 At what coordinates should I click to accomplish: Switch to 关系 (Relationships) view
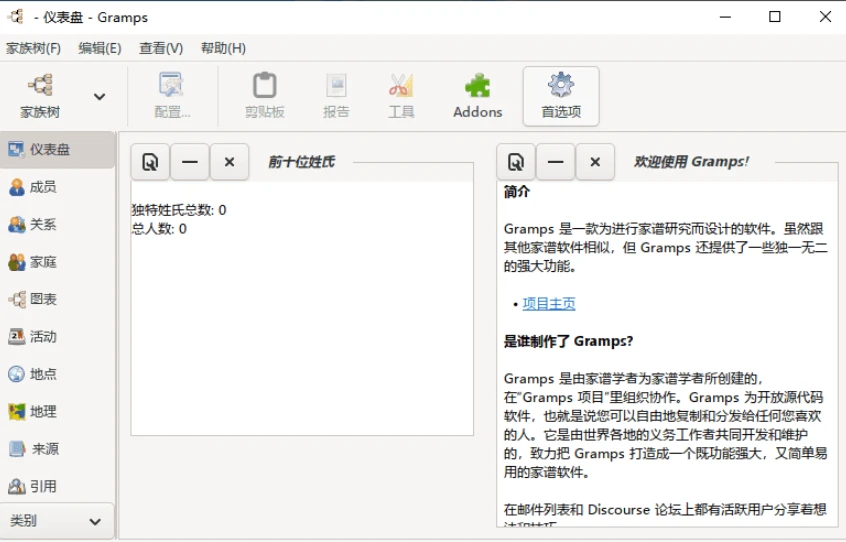[x=42, y=224]
